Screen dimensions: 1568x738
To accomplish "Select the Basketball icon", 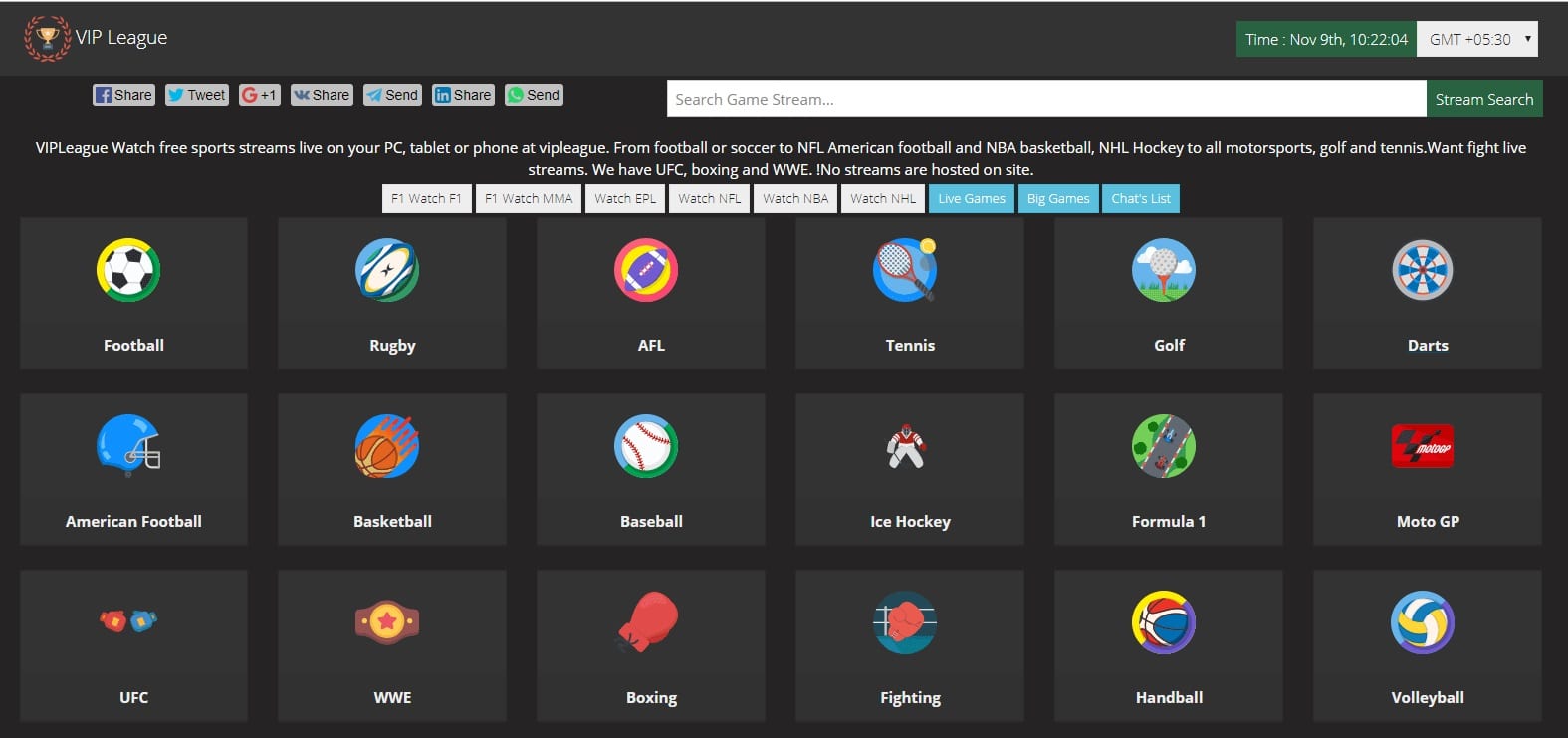I will click(x=387, y=446).
